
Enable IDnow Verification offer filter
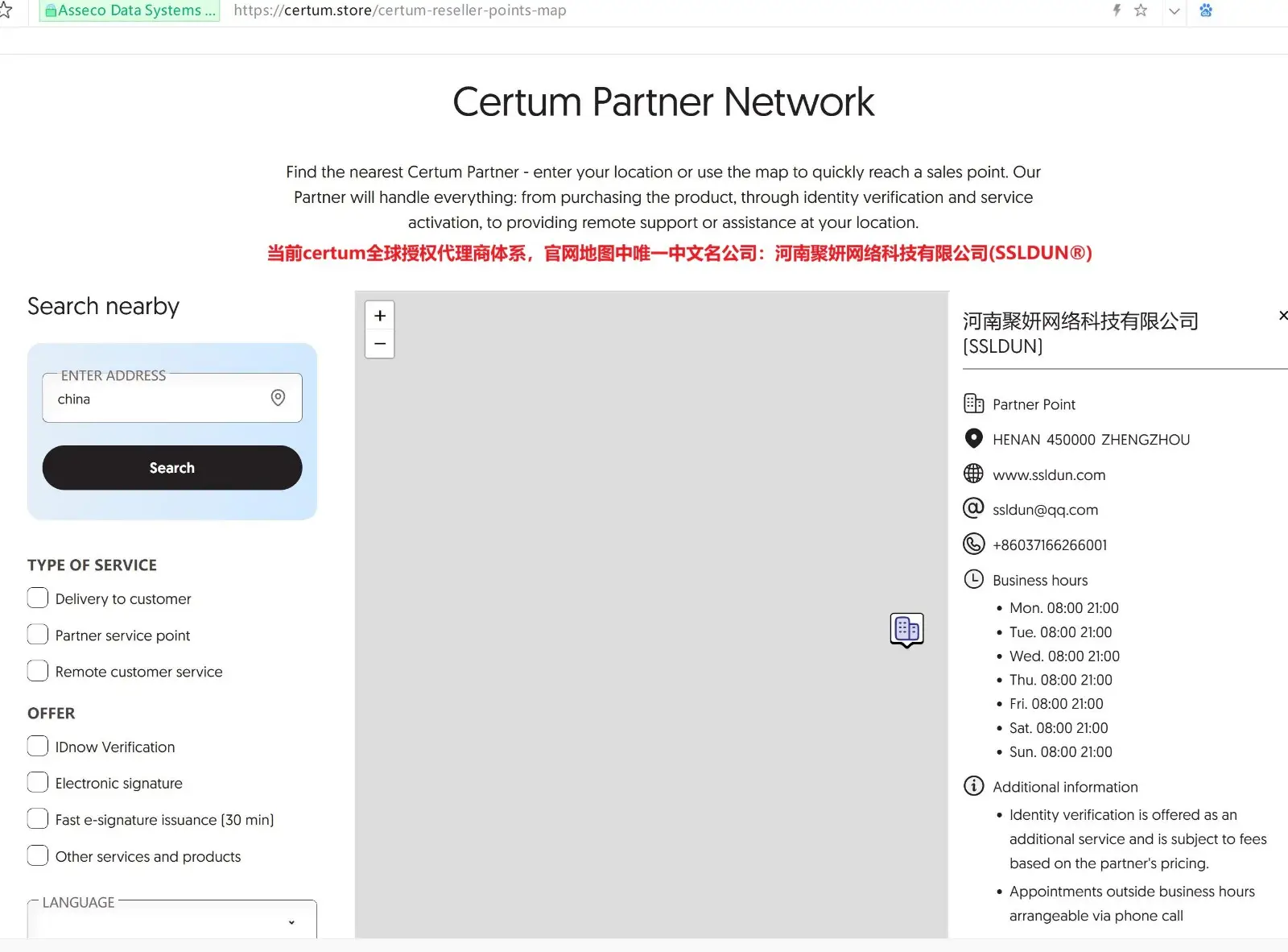coord(38,746)
